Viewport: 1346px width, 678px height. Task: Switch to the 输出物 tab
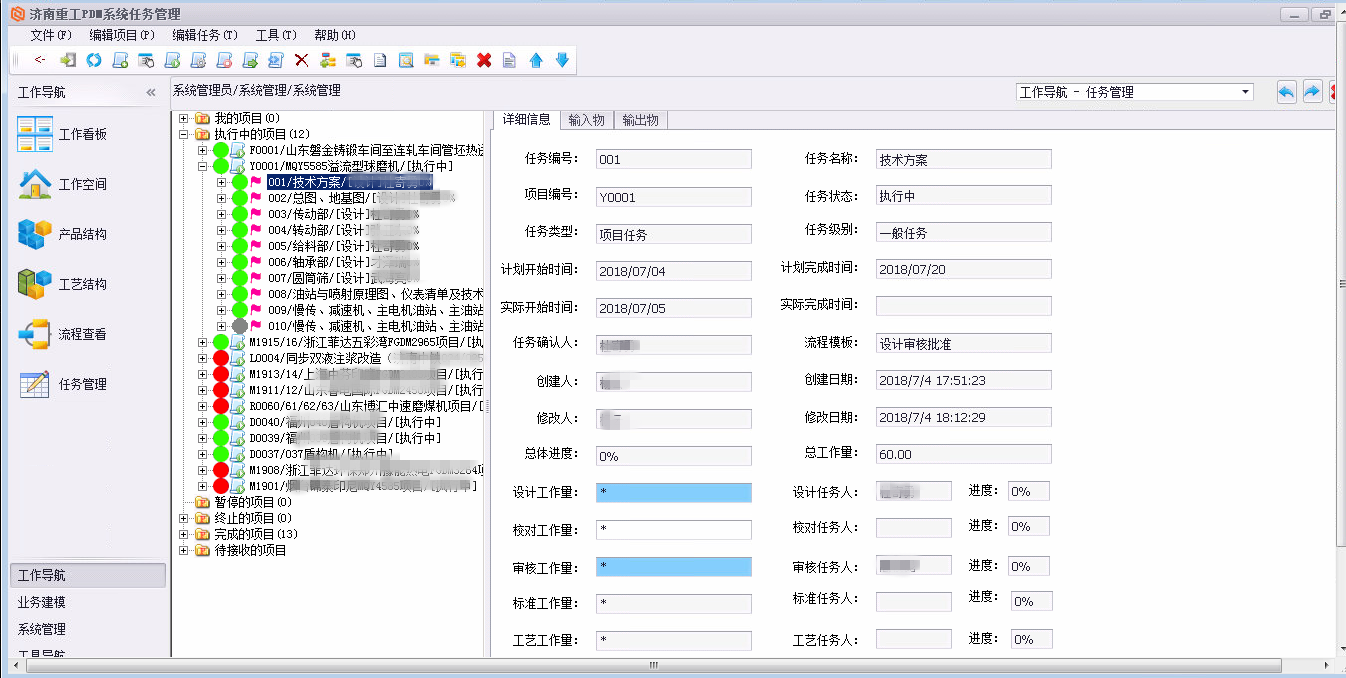(640, 120)
